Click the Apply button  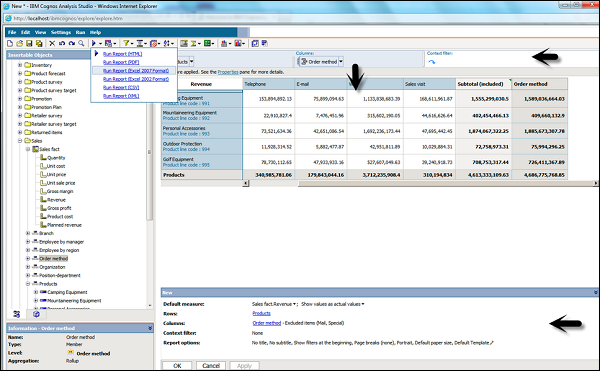(244, 366)
